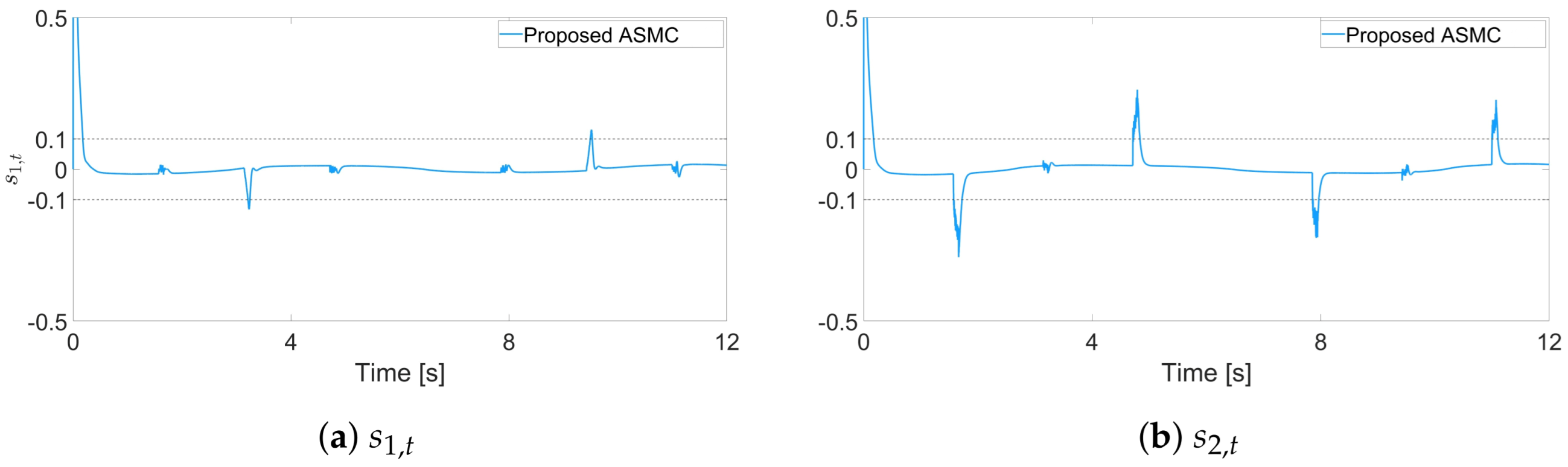Select the left plot's y-axis label s1,t
The image size is (1568, 467).
[14, 169]
